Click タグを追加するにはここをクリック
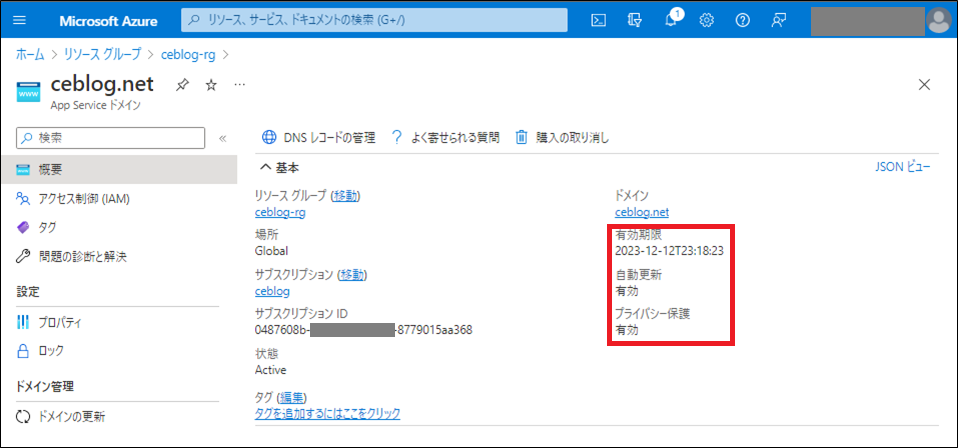958x448 pixels. pyautogui.click(x=327, y=414)
